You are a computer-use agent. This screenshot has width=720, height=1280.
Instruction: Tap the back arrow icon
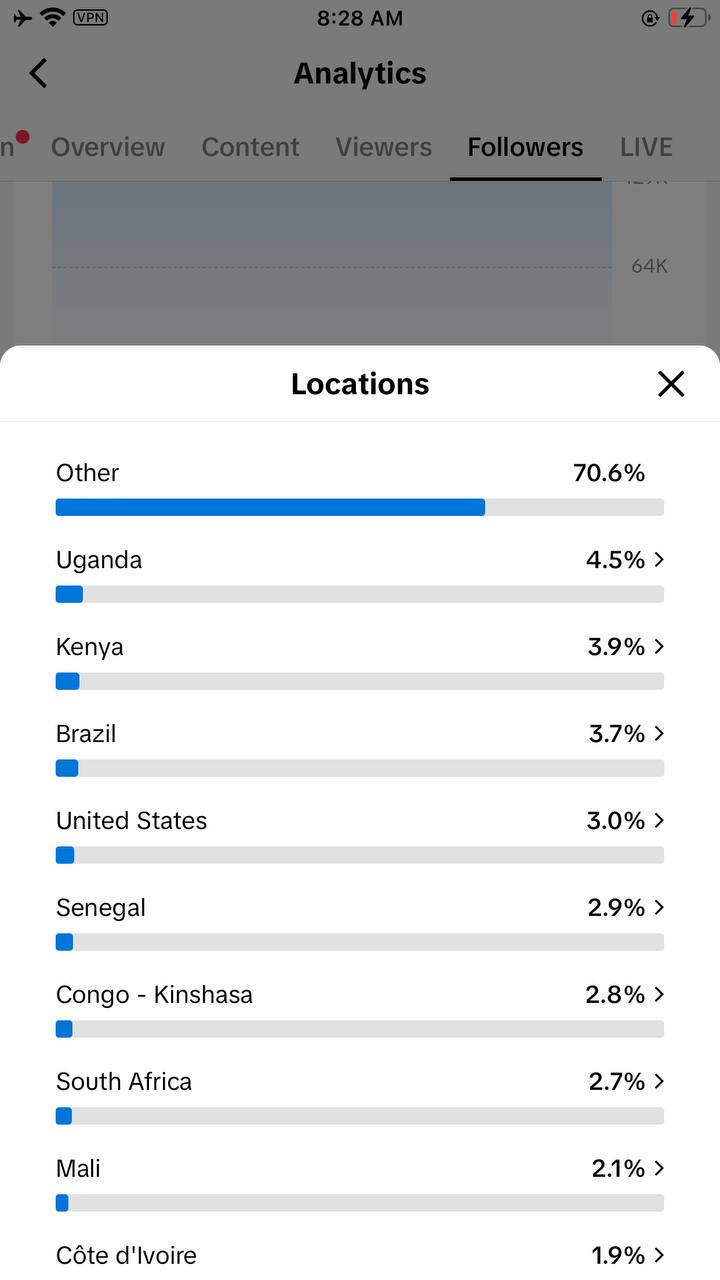click(38, 73)
